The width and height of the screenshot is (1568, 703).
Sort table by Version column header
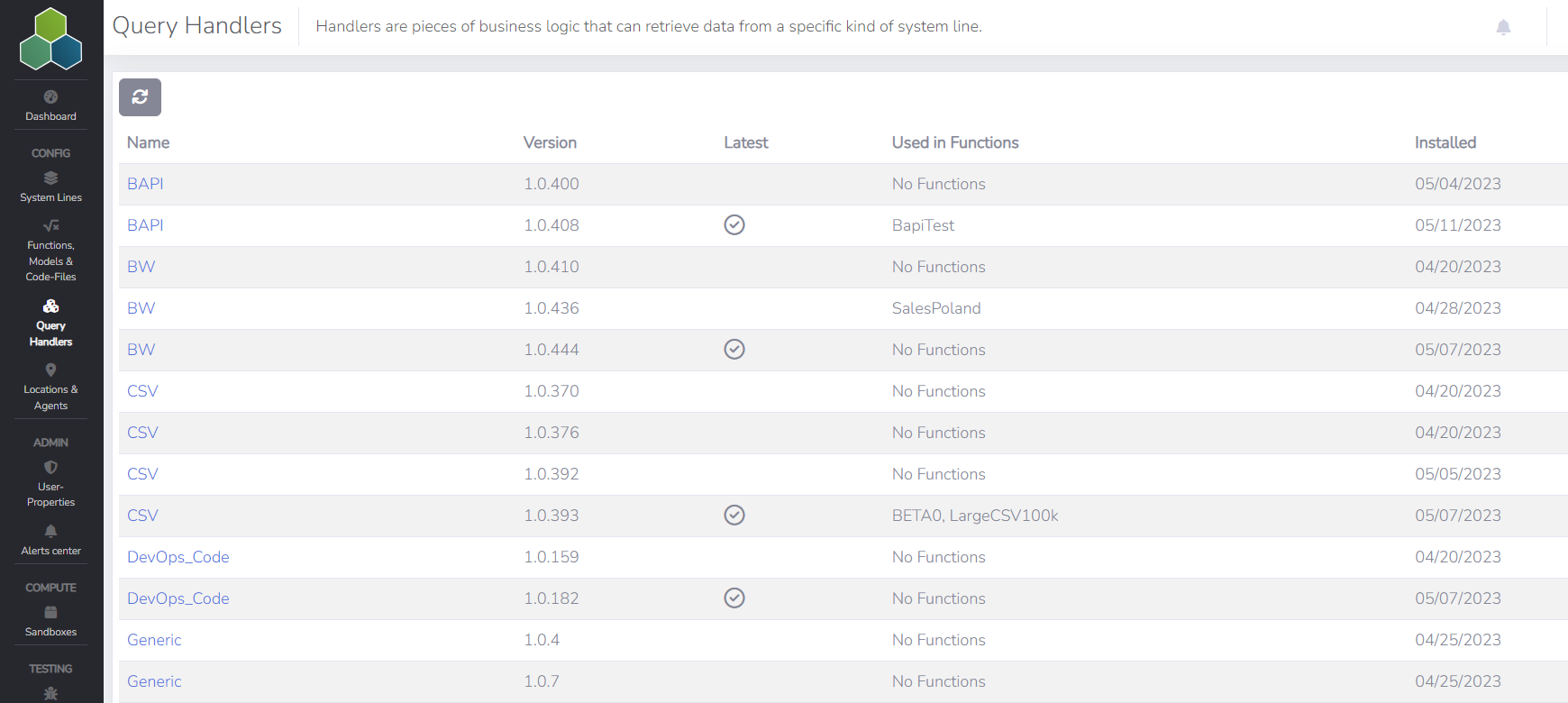click(550, 142)
